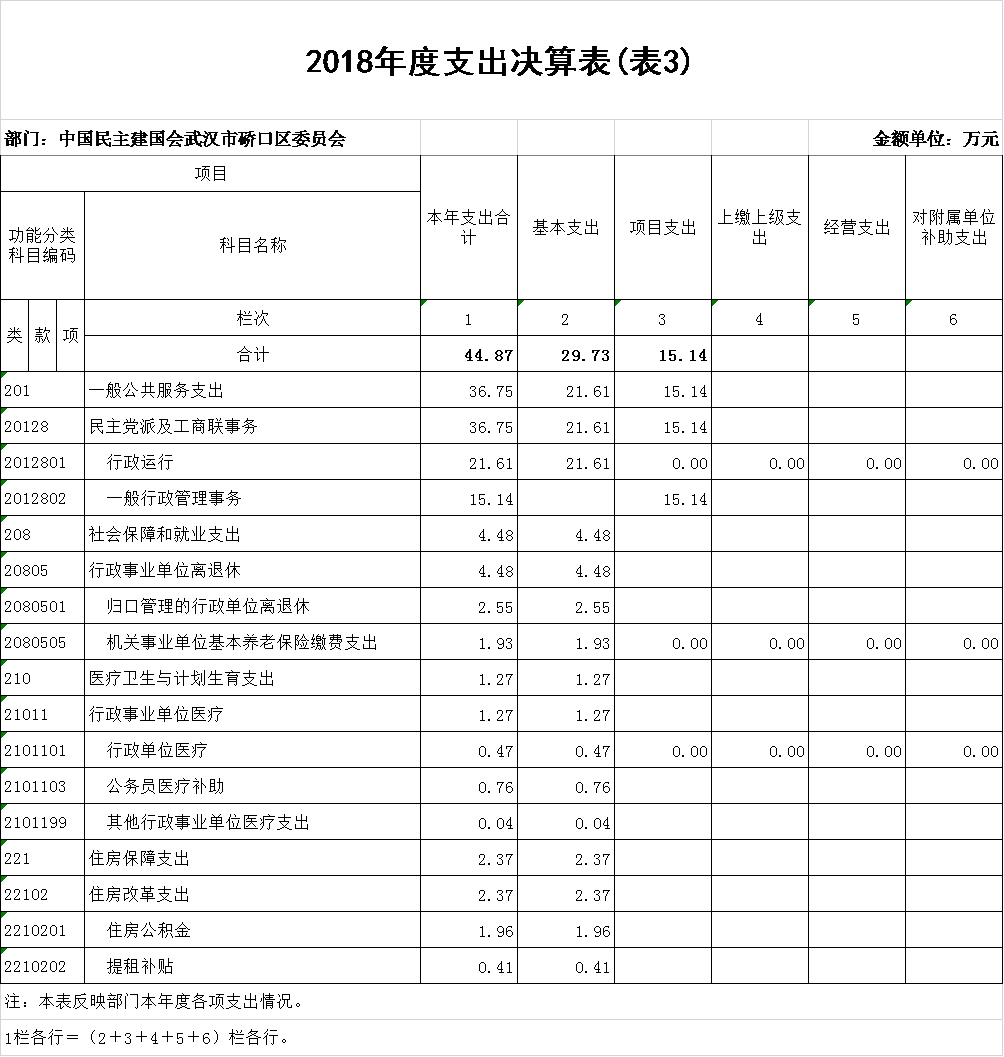Click the 行政单位医疗 cell
Viewport: 1004px width, 1057px height.
(252, 750)
